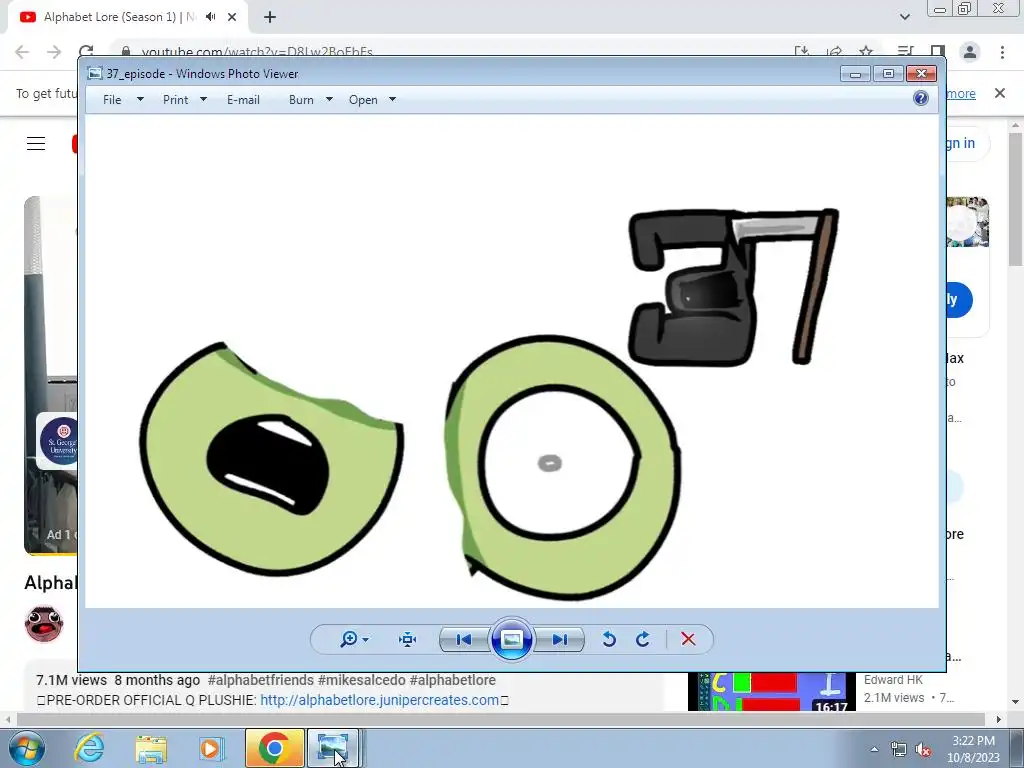Click the vertical page scrollbar

[1015, 199]
